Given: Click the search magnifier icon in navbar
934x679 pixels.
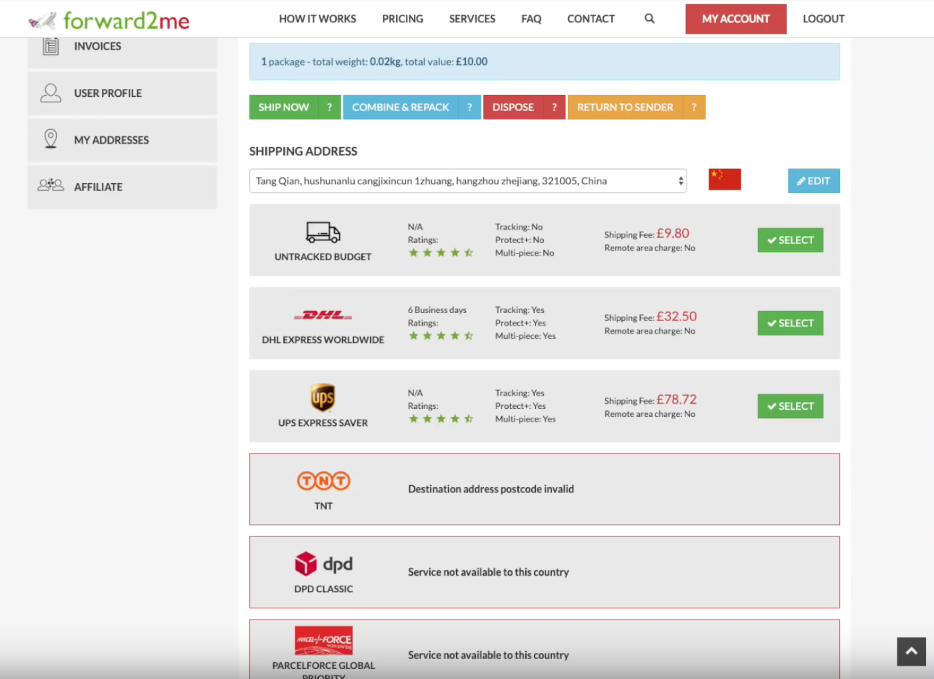Looking at the screenshot, I should pyautogui.click(x=650, y=19).
